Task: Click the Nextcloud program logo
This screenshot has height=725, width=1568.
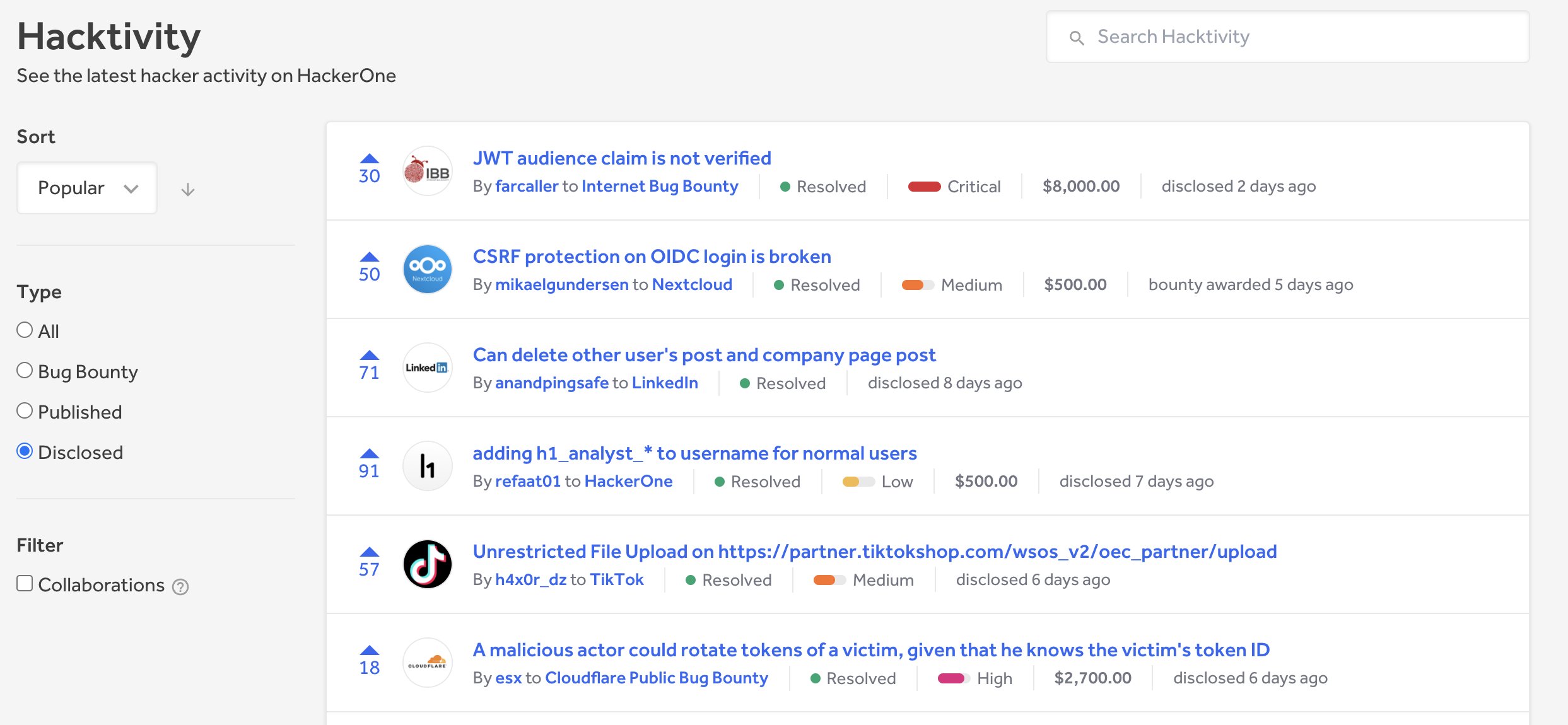Action: tap(427, 270)
